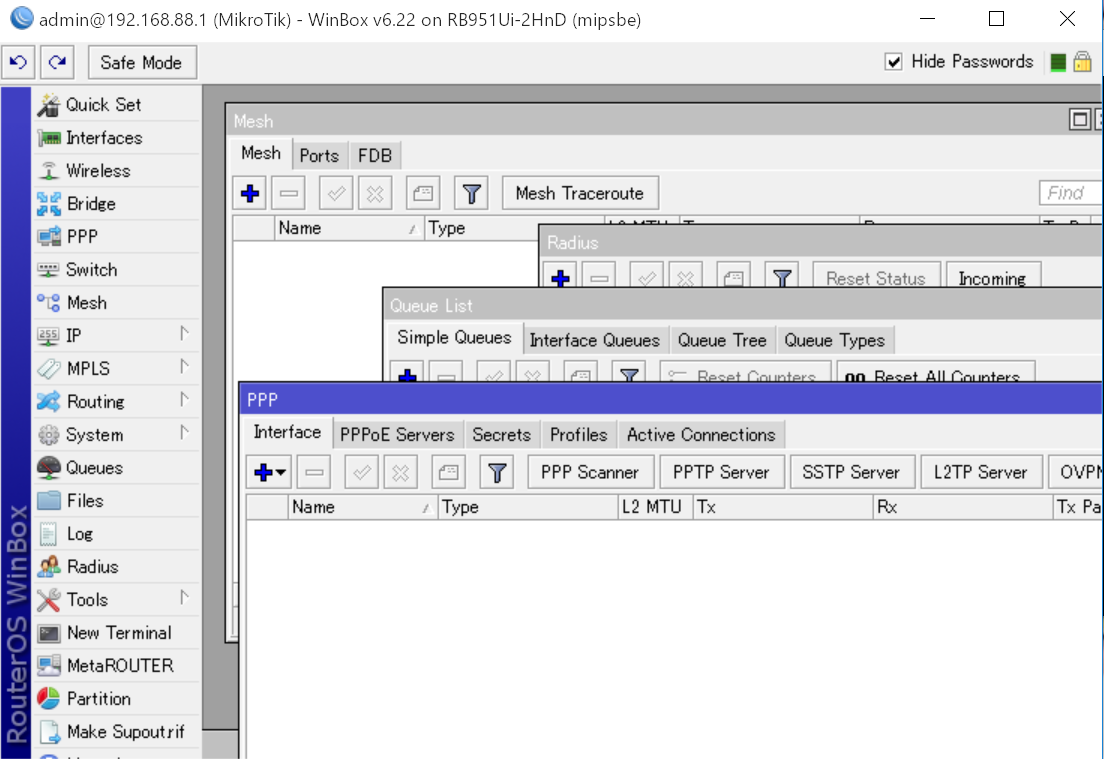
Task: Open Files in the sidebar
Action: (117, 501)
